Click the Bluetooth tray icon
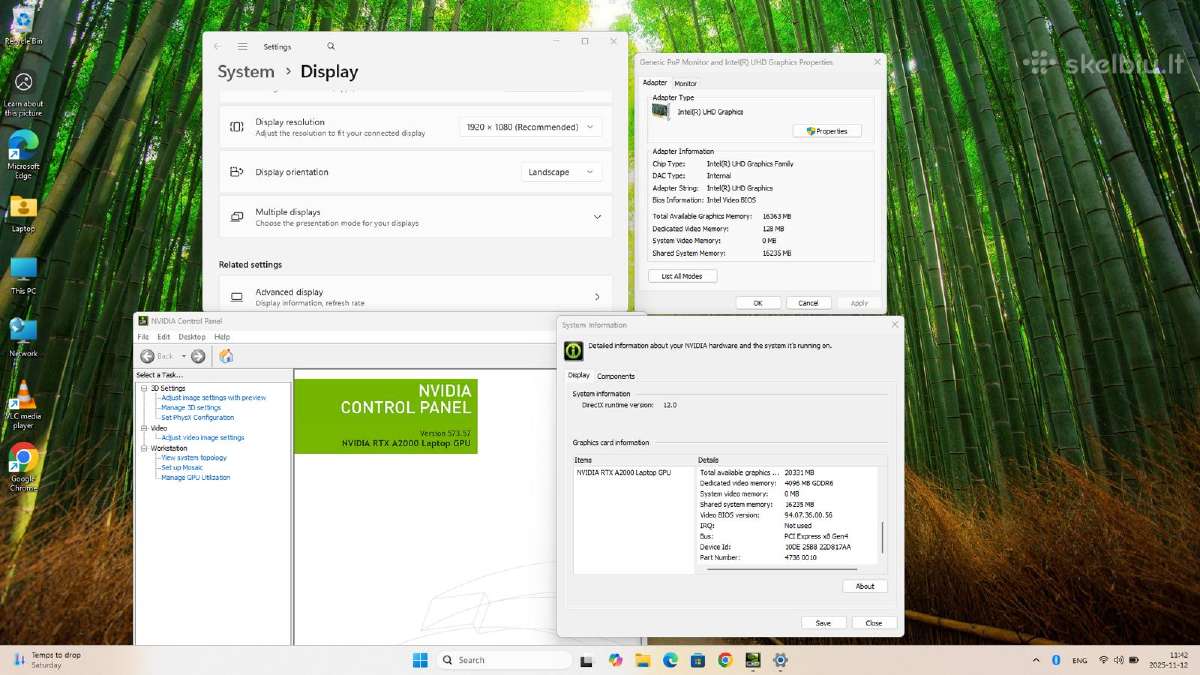This screenshot has height=675, width=1200. point(1056,660)
